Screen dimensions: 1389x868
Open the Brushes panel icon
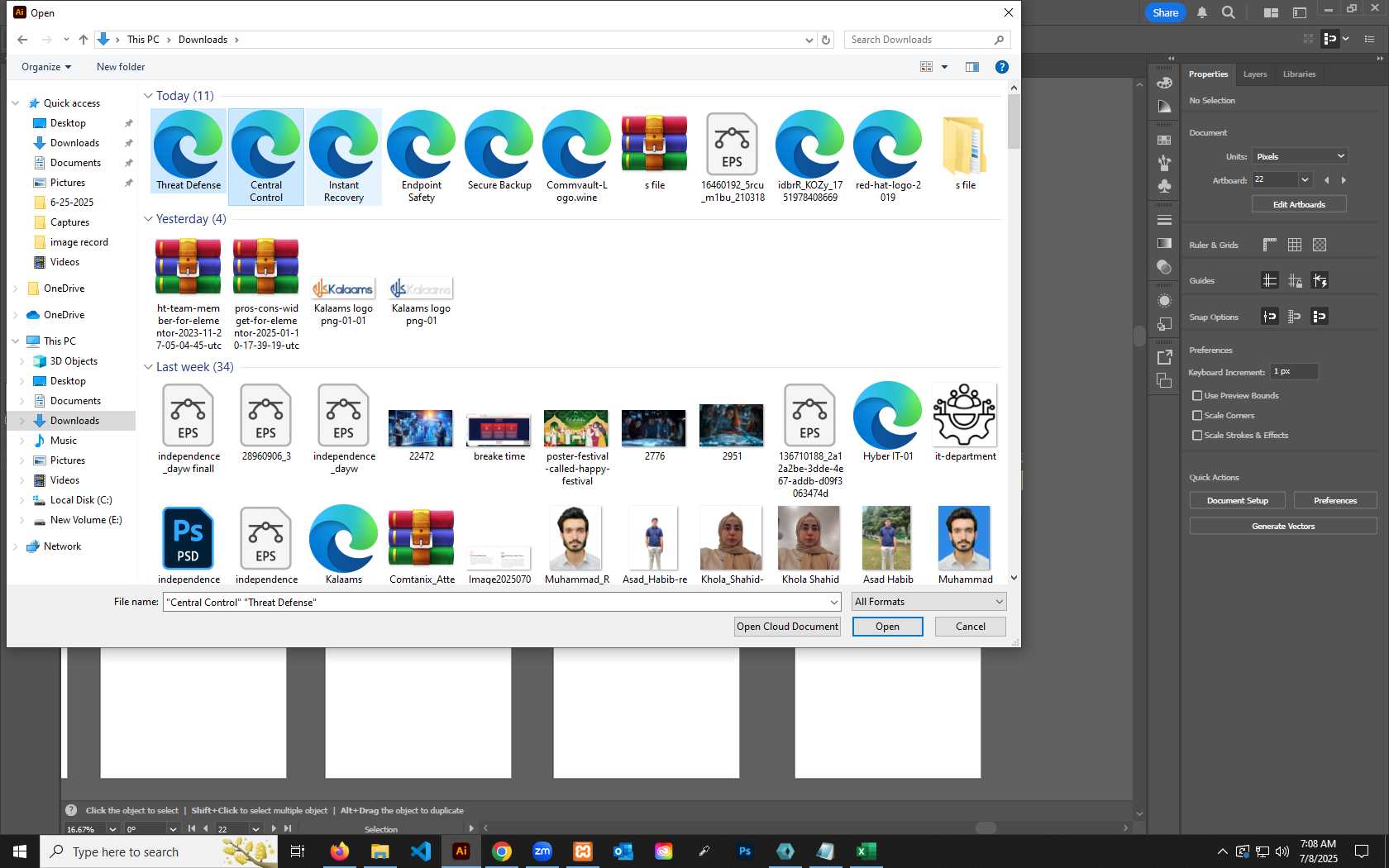click(1164, 163)
